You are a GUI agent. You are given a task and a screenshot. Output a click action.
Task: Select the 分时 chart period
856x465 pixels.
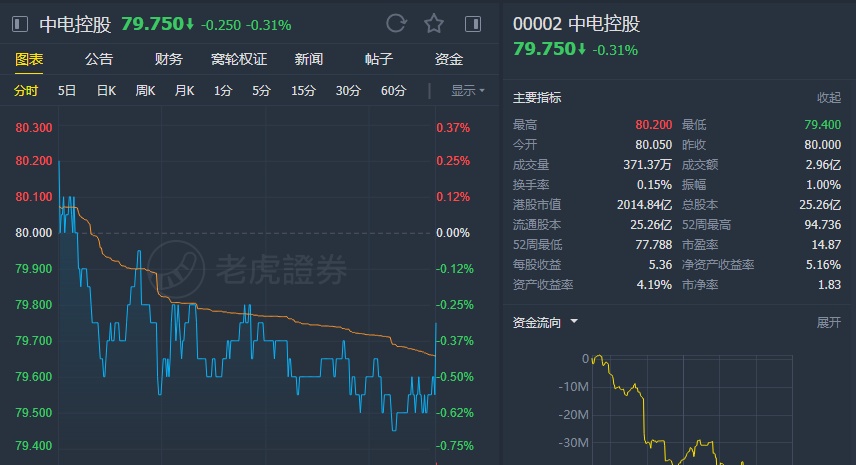click(26, 91)
